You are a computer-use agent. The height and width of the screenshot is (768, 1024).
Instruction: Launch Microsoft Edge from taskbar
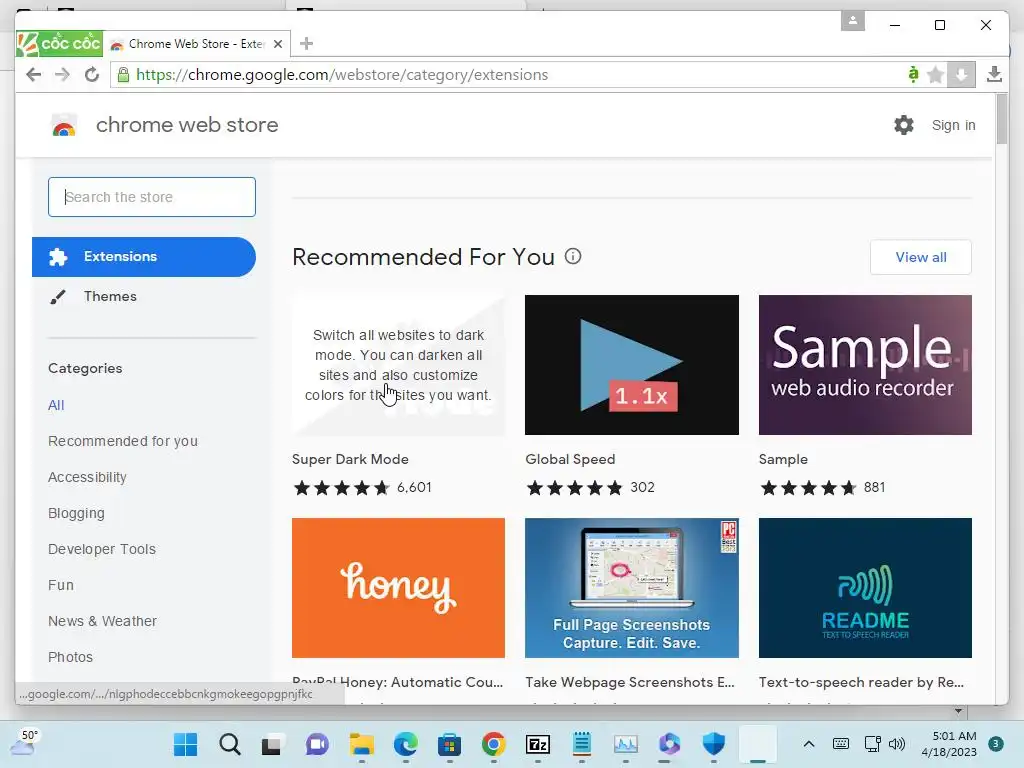[x=406, y=744]
